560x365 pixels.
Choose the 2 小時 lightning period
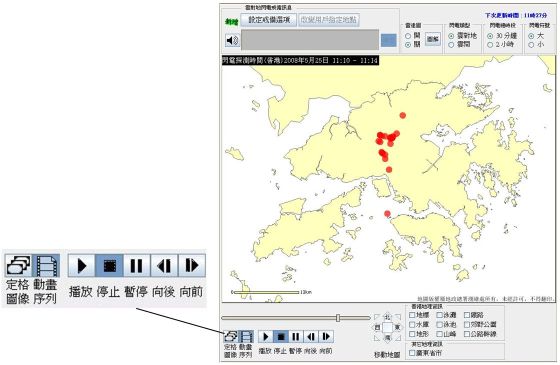pos(490,45)
